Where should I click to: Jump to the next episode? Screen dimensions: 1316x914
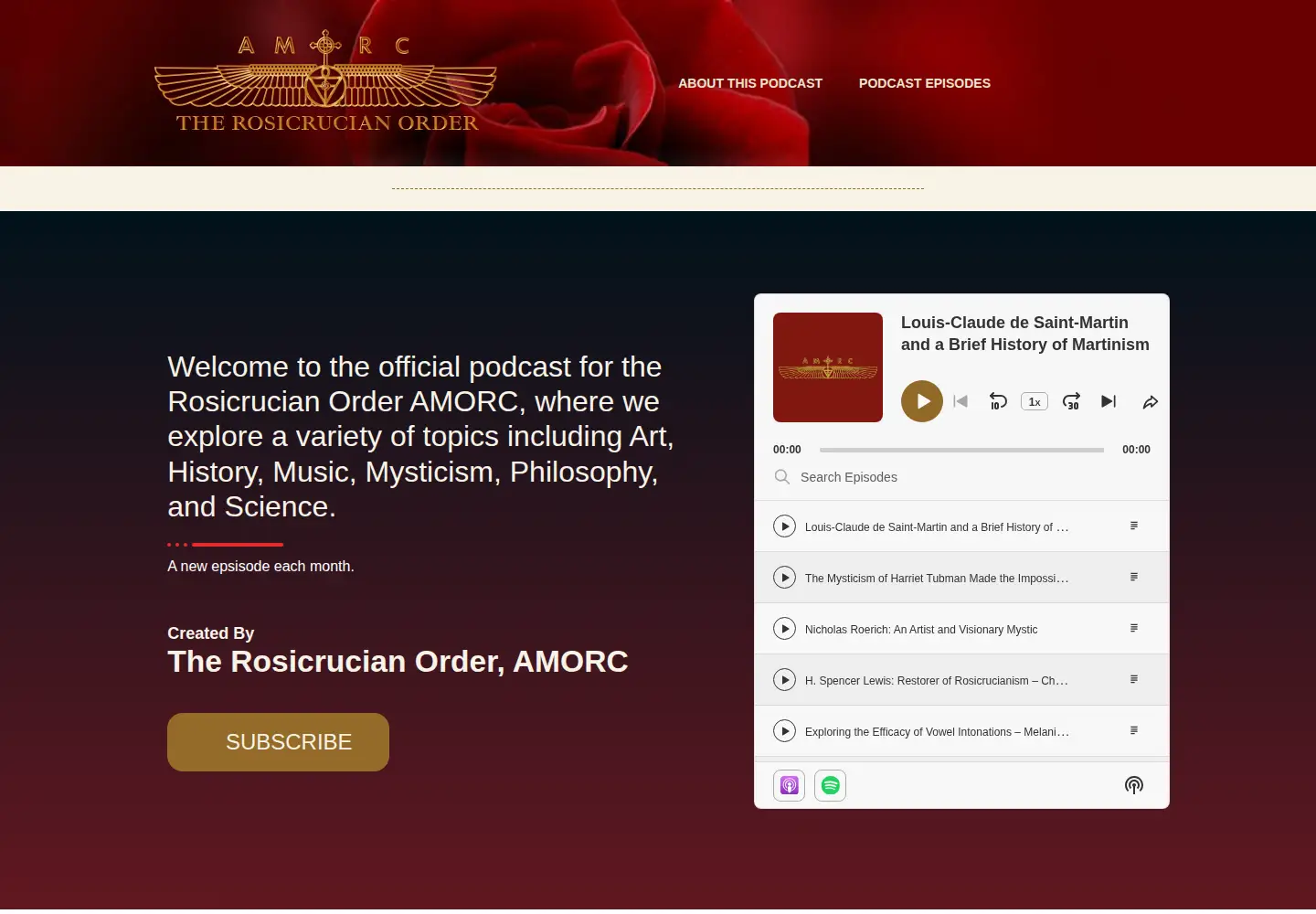(x=1109, y=401)
